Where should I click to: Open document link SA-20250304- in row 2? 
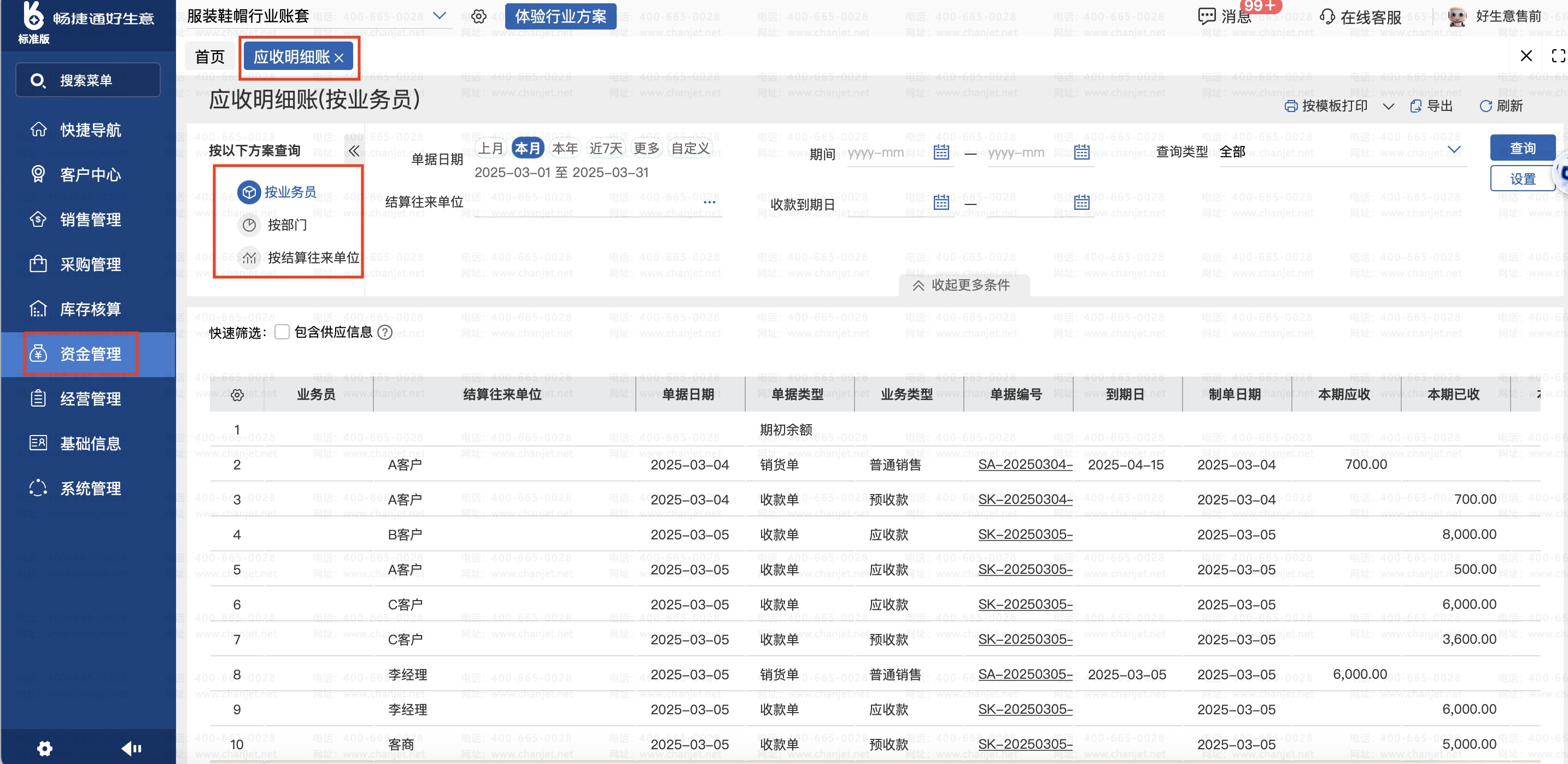coord(1025,465)
